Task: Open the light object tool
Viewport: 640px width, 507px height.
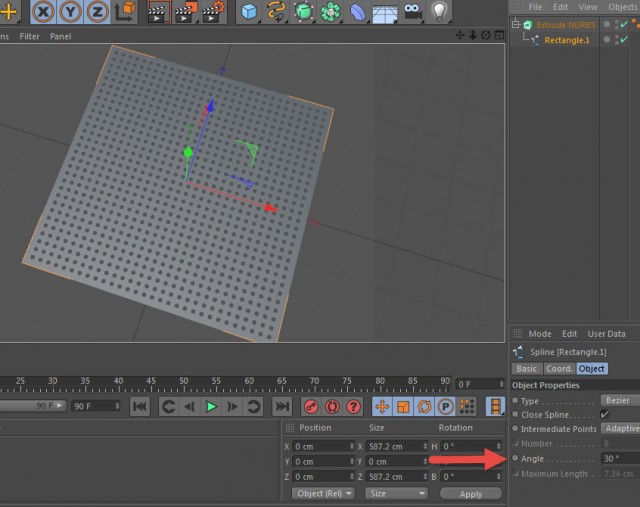Action: pyautogui.click(x=439, y=12)
